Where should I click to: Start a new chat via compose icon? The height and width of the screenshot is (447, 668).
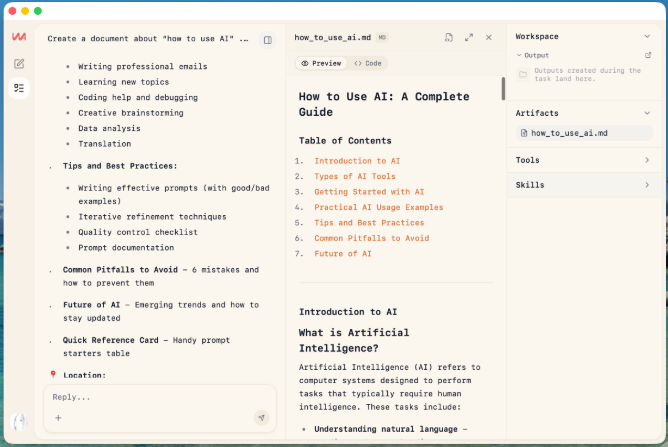point(19,63)
